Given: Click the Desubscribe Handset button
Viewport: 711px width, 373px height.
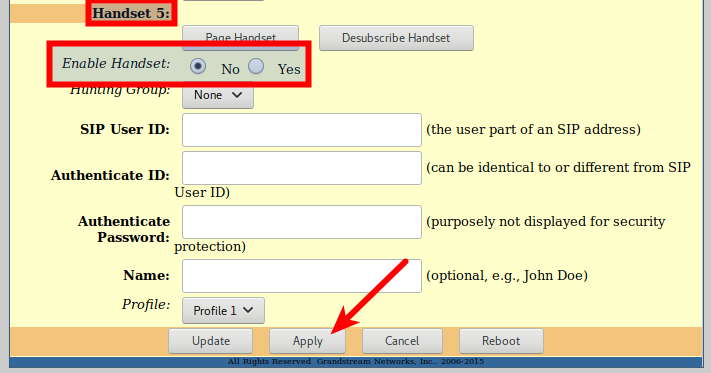Looking at the screenshot, I should tap(396, 38).
